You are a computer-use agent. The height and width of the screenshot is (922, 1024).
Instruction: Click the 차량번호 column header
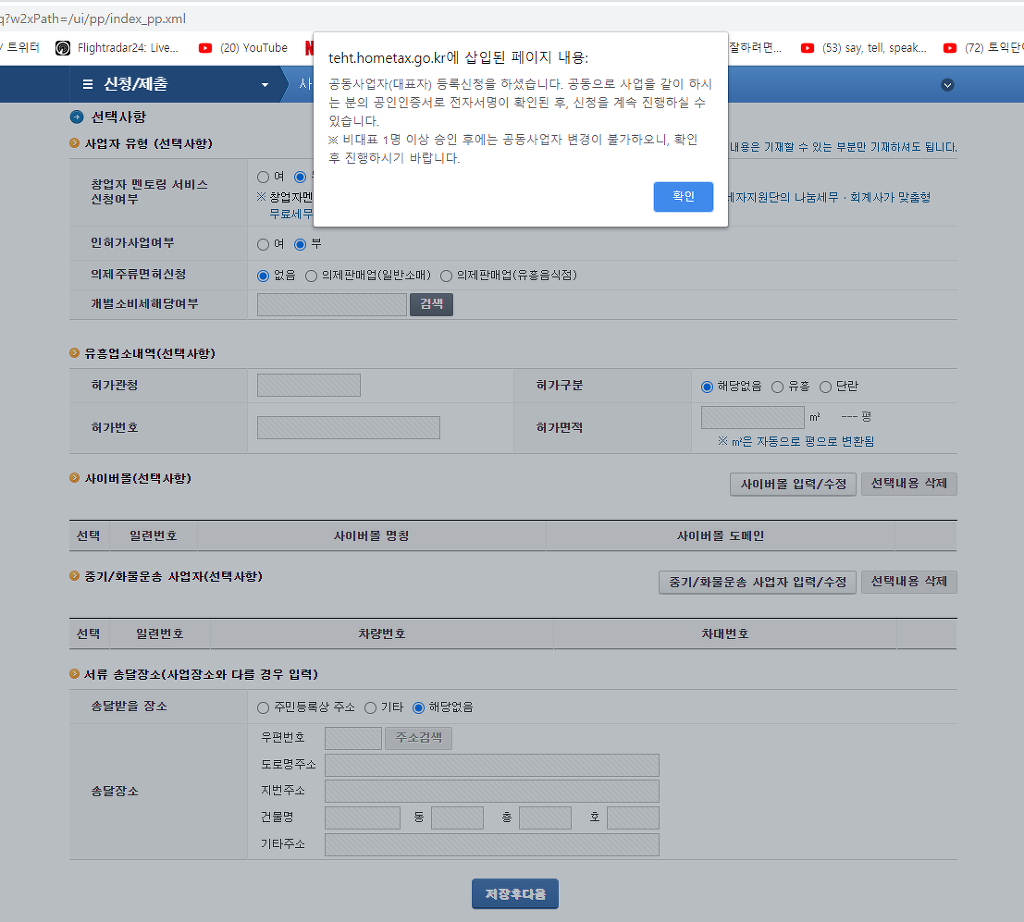(x=382, y=634)
